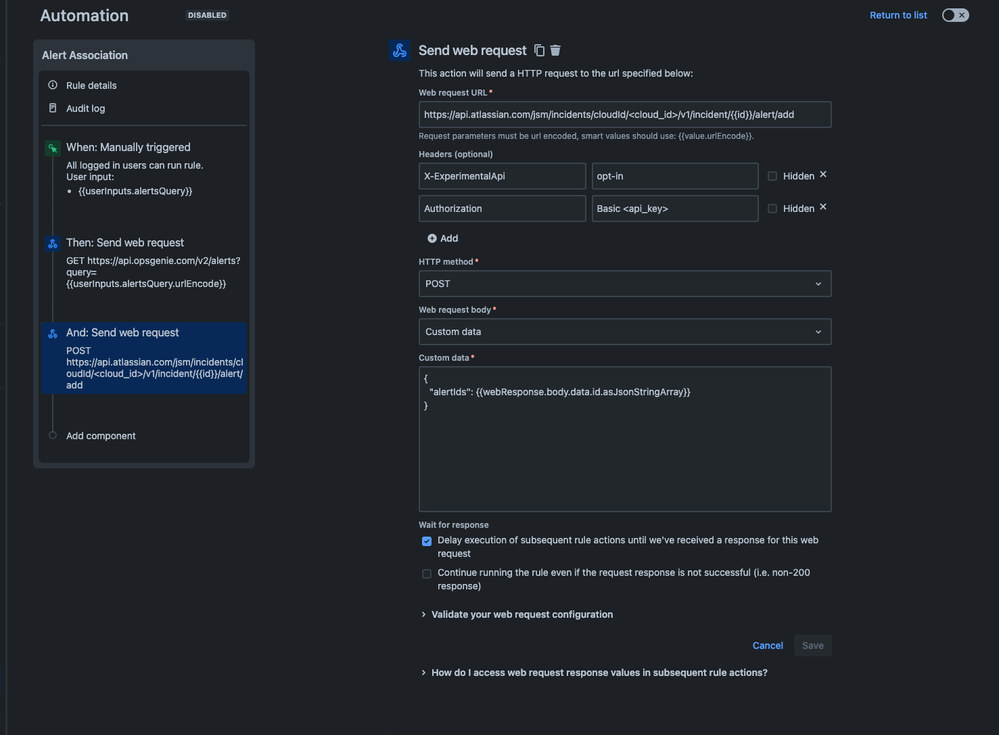This screenshot has width=999, height=735.
Task: Select And: Send web request POST component
Action: pos(144,358)
